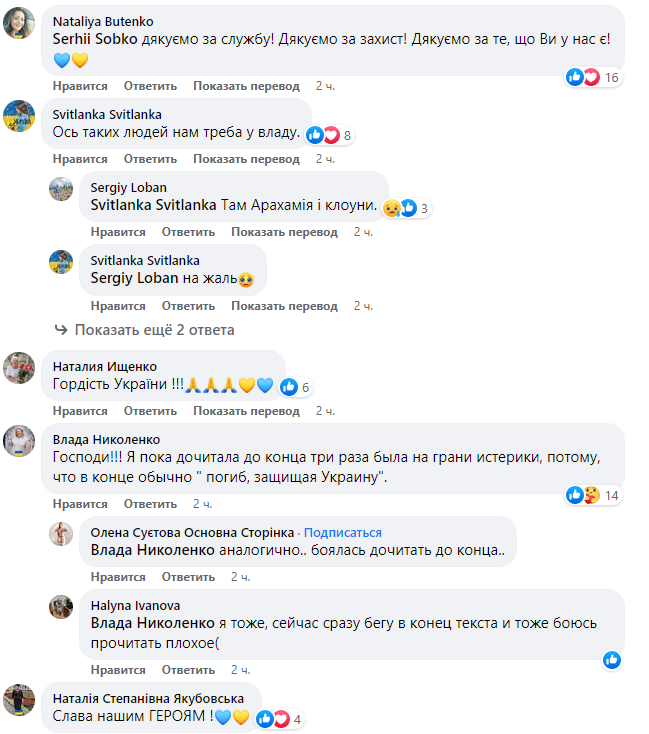Open reactions with count 14 on Влада's comment

[593, 494]
